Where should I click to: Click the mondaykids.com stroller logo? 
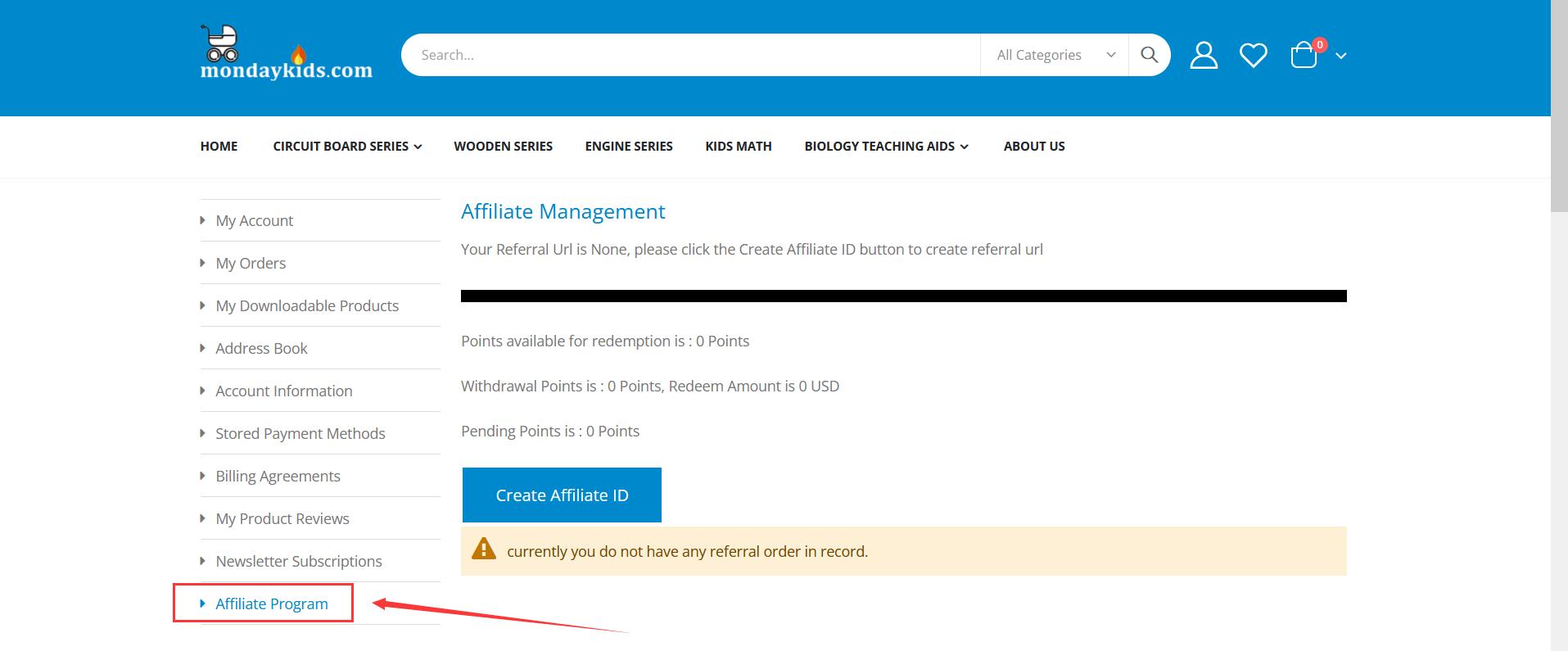point(286,53)
